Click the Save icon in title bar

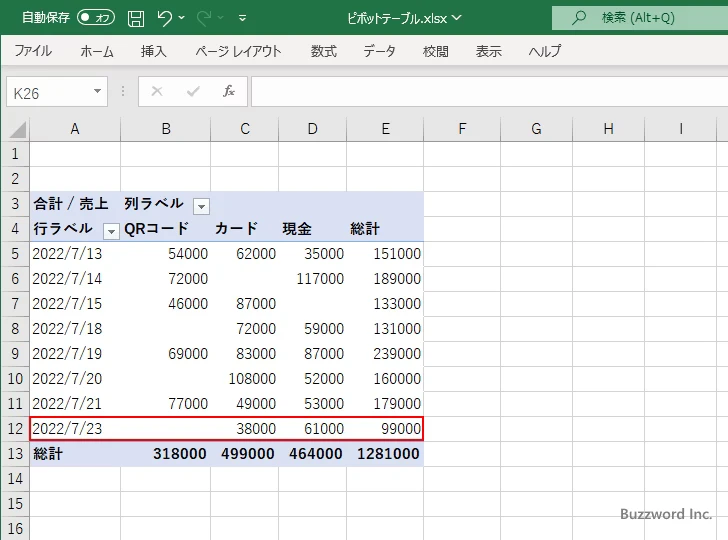click(x=136, y=18)
